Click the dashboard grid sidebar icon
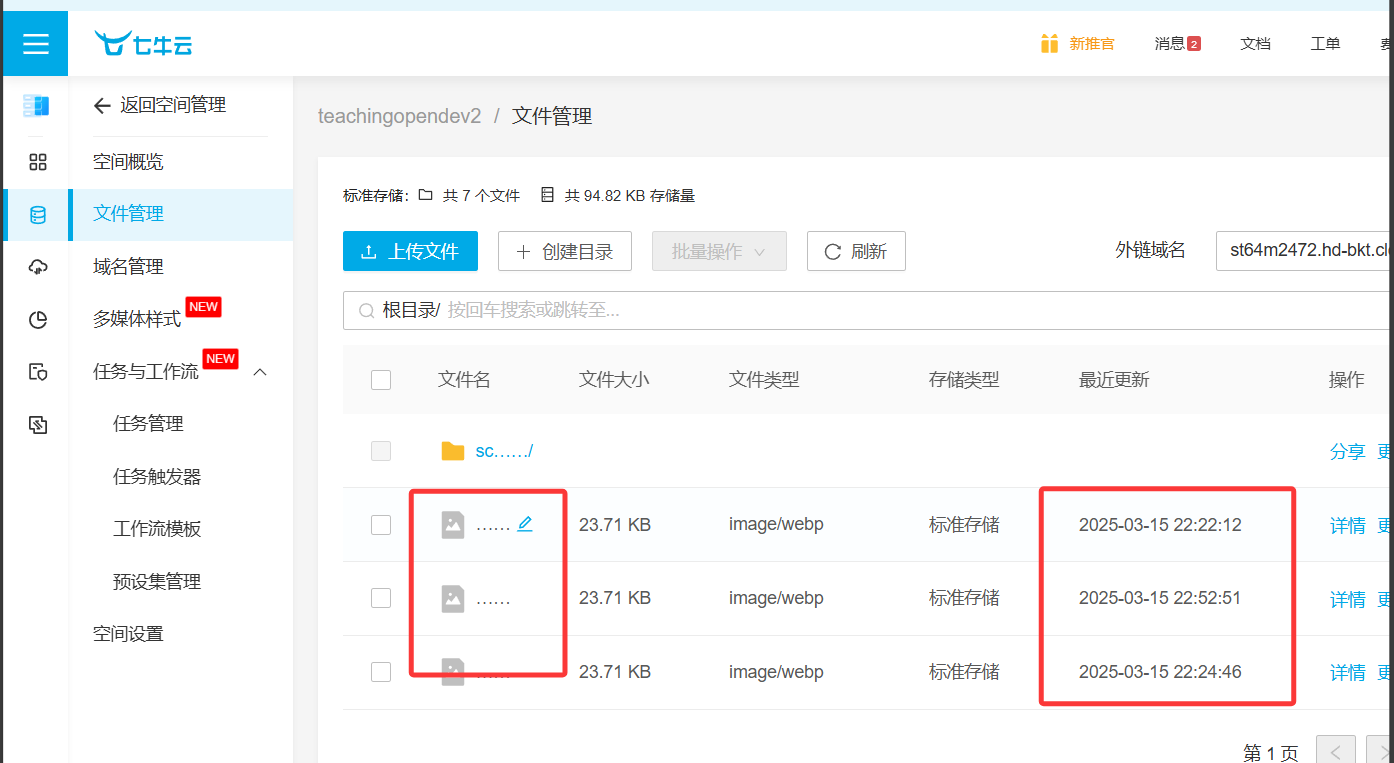 (37, 162)
